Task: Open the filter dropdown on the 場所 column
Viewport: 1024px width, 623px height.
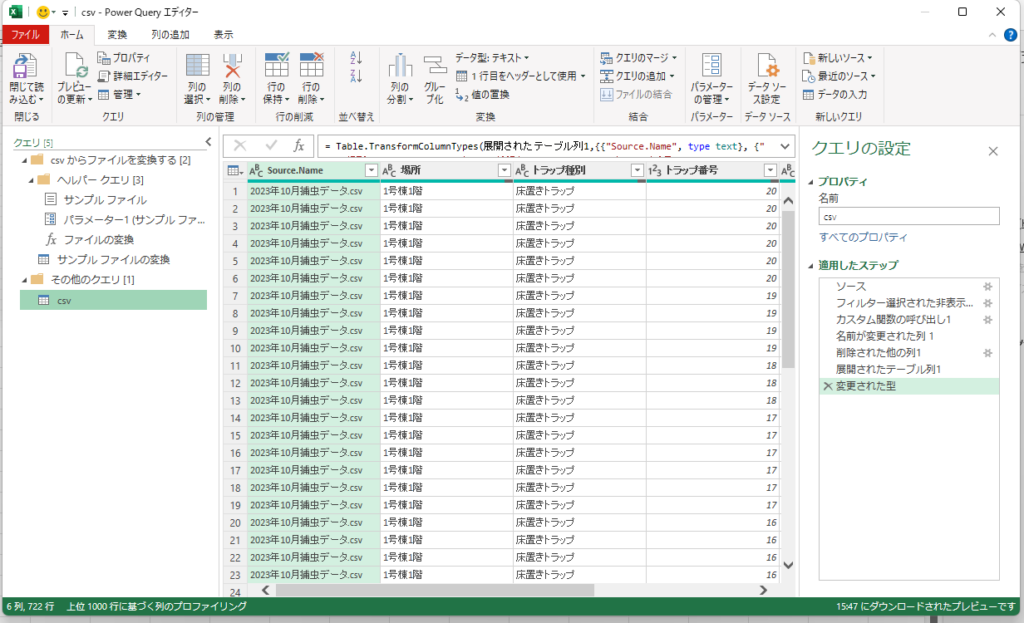Action: 503,171
